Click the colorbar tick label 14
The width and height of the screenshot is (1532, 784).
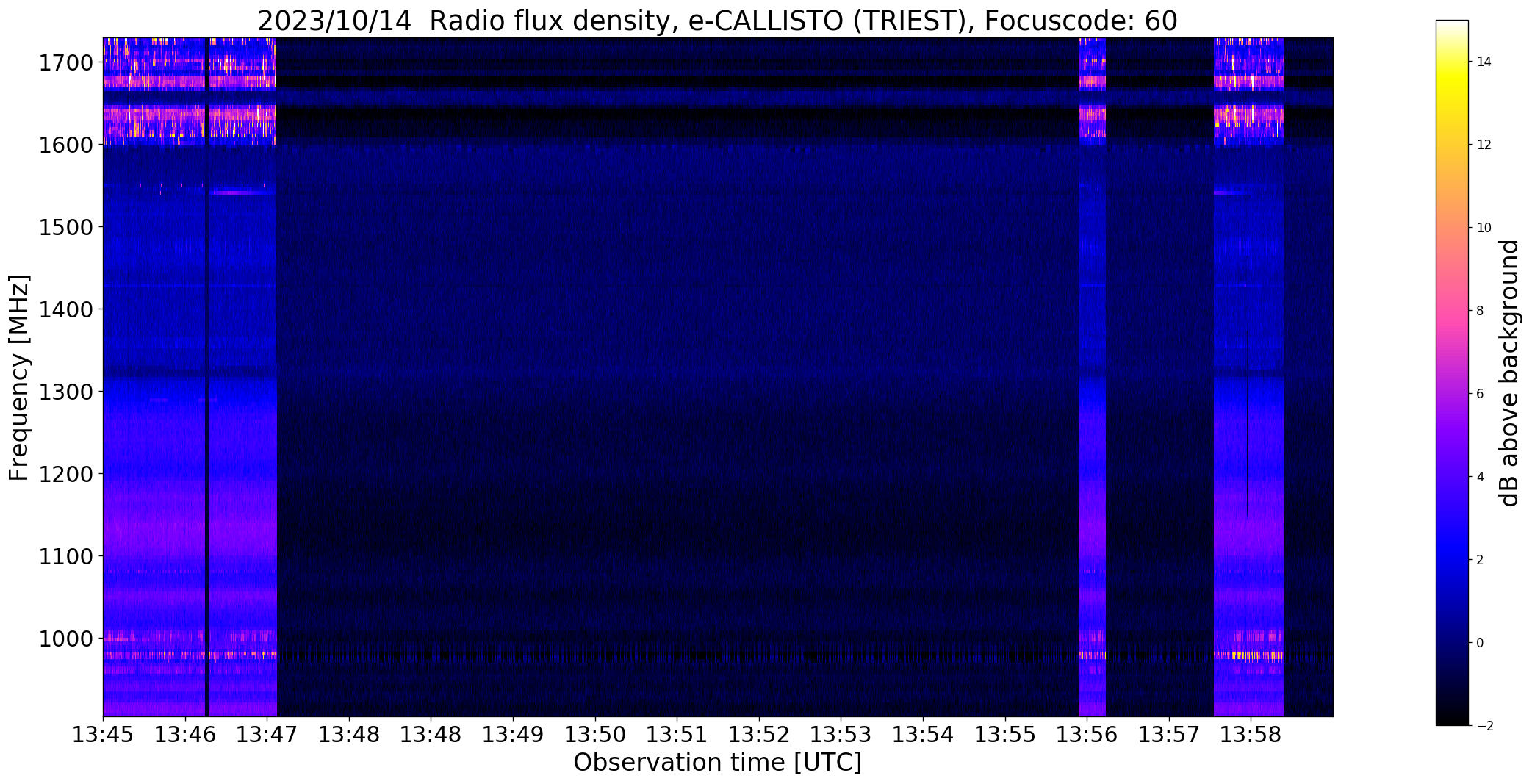(x=1484, y=62)
